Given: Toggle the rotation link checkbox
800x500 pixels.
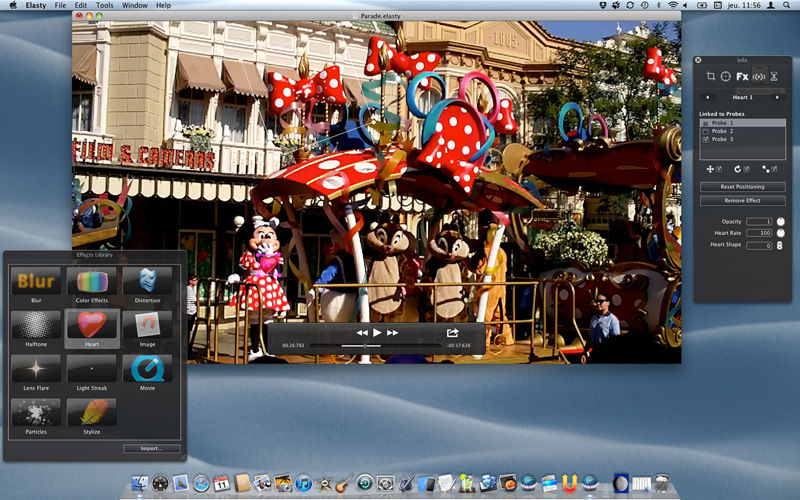Looking at the screenshot, I should click(746, 169).
